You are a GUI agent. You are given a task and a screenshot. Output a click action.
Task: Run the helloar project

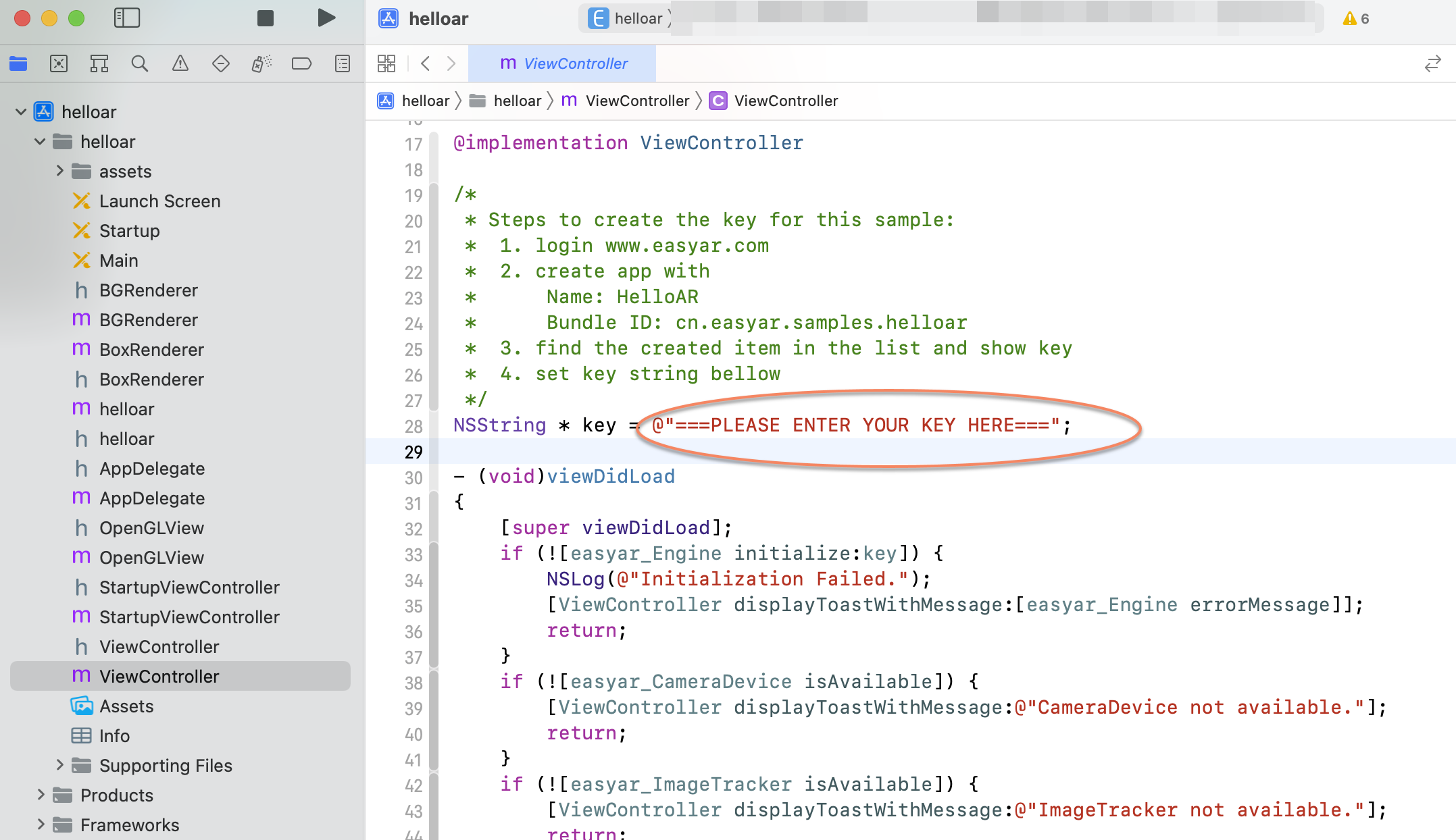[x=326, y=18]
